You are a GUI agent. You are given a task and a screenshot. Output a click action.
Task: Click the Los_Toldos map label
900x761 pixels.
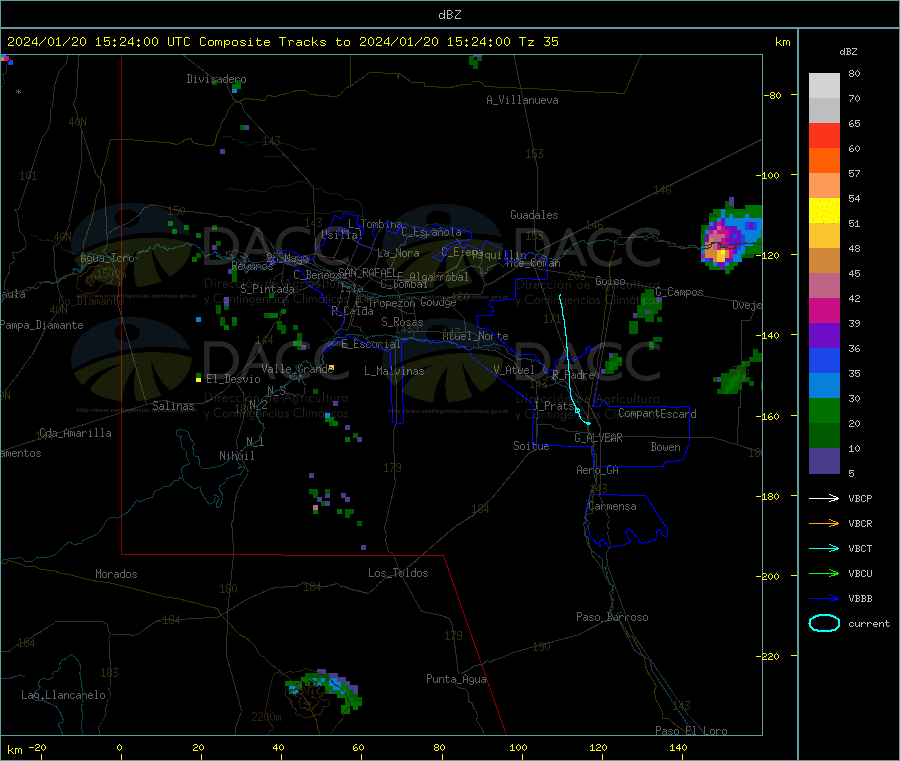click(398, 573)
